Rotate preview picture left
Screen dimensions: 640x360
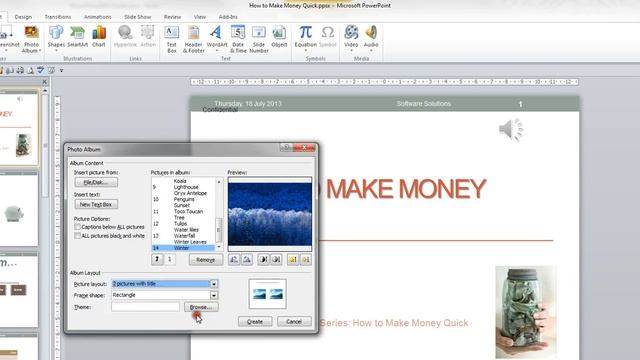[x=234, y=259]
